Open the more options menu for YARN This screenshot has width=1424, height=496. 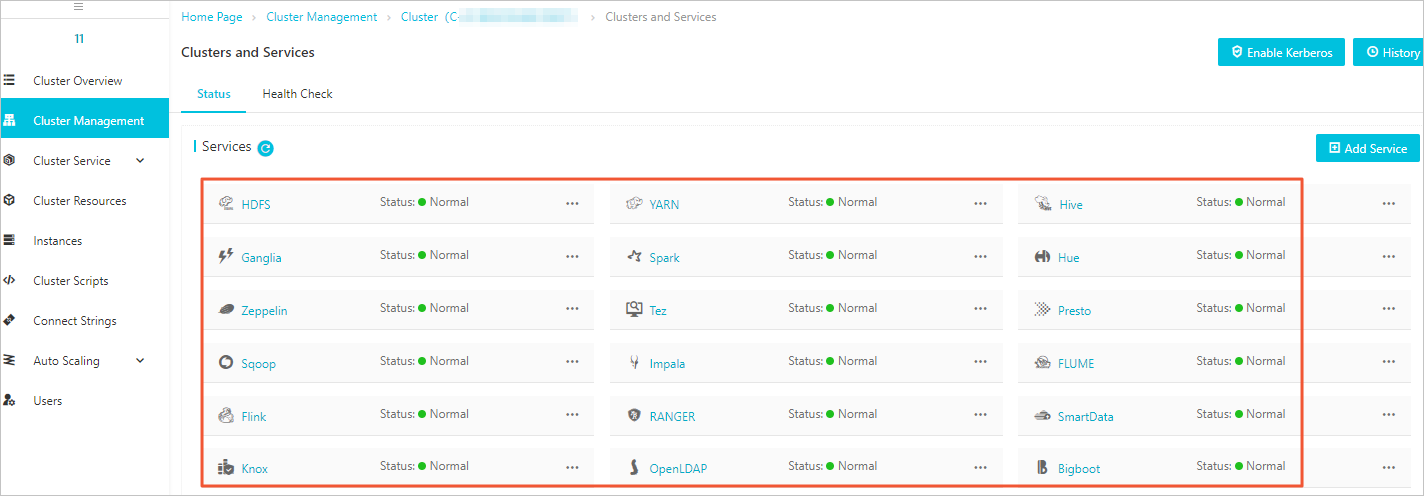[x=980, y=203]
